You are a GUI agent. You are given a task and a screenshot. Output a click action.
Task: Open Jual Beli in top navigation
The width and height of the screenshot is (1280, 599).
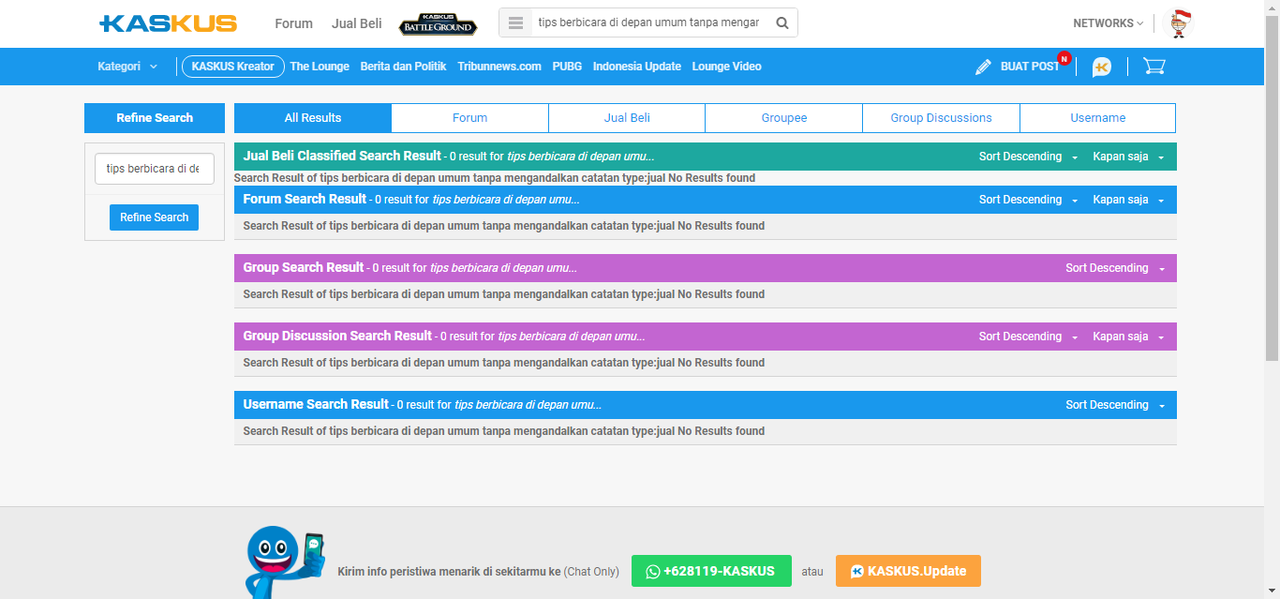(357, 23)
